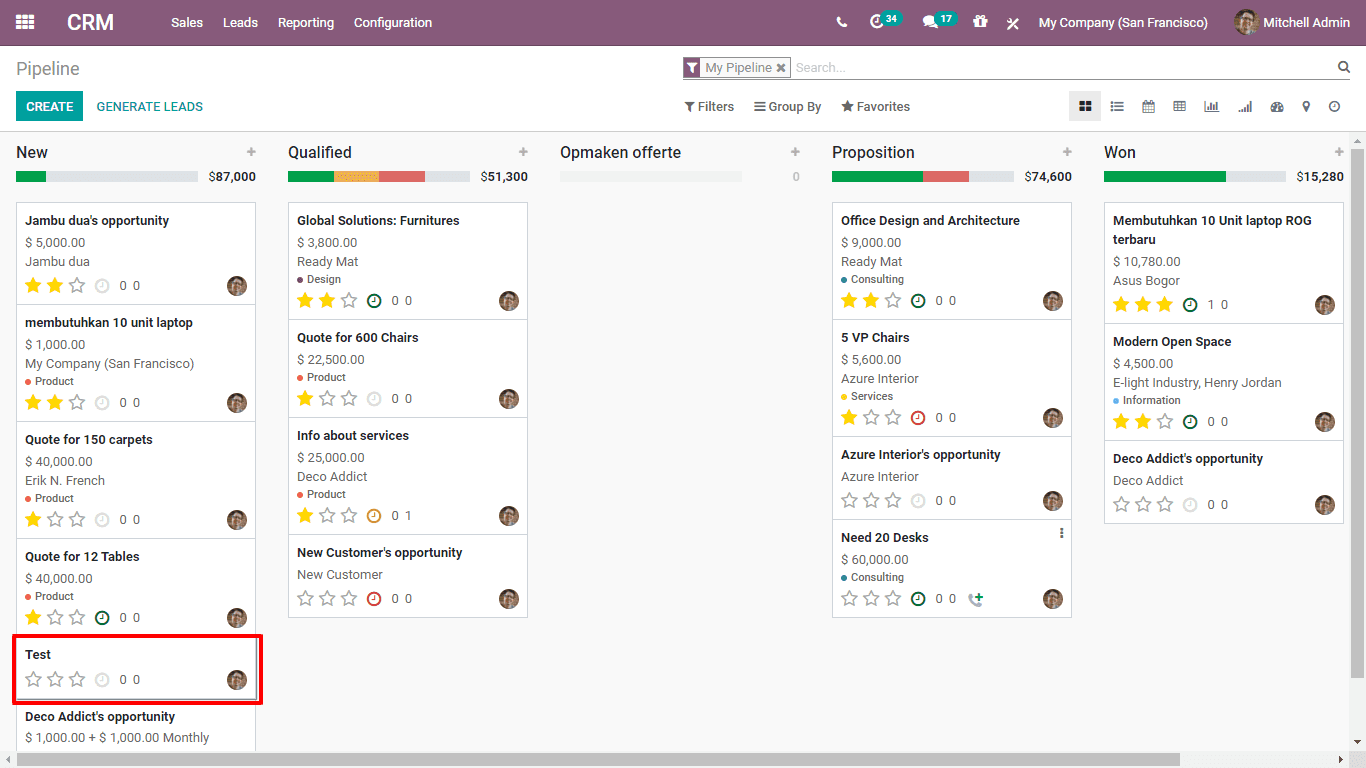Switch to Pivot table view
Image resolution: width=1366 pixels, height=768 pixels.
point(1179,106)
